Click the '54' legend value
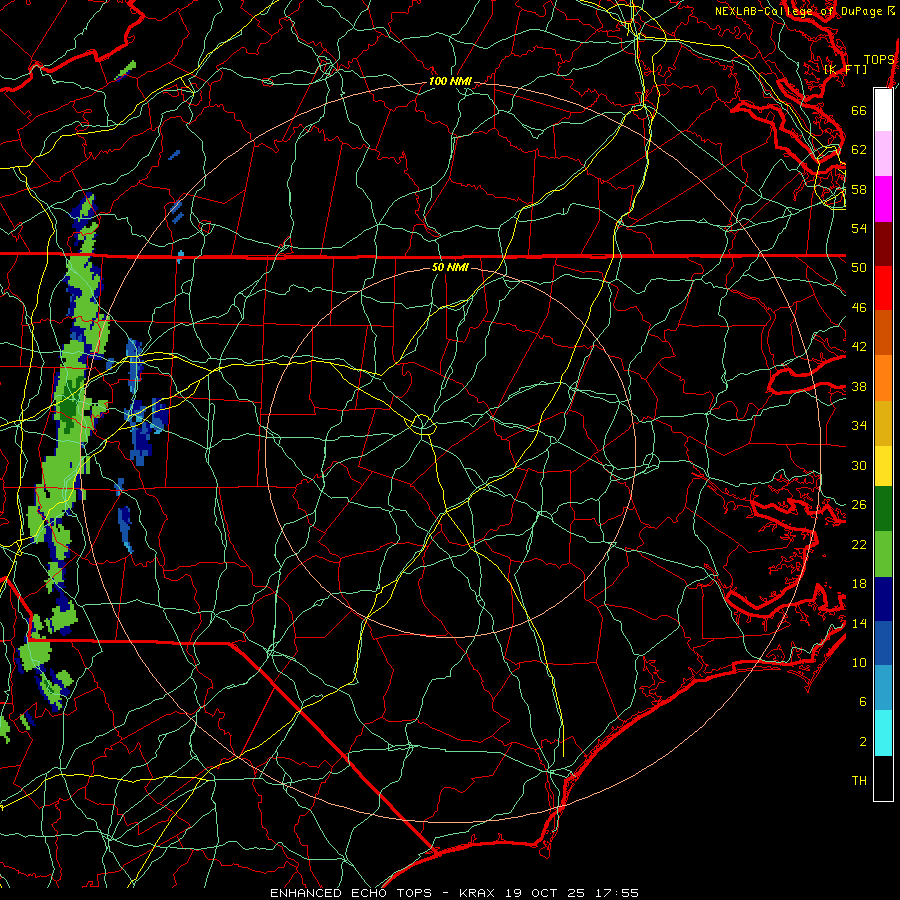 click(x=859, y=228)
